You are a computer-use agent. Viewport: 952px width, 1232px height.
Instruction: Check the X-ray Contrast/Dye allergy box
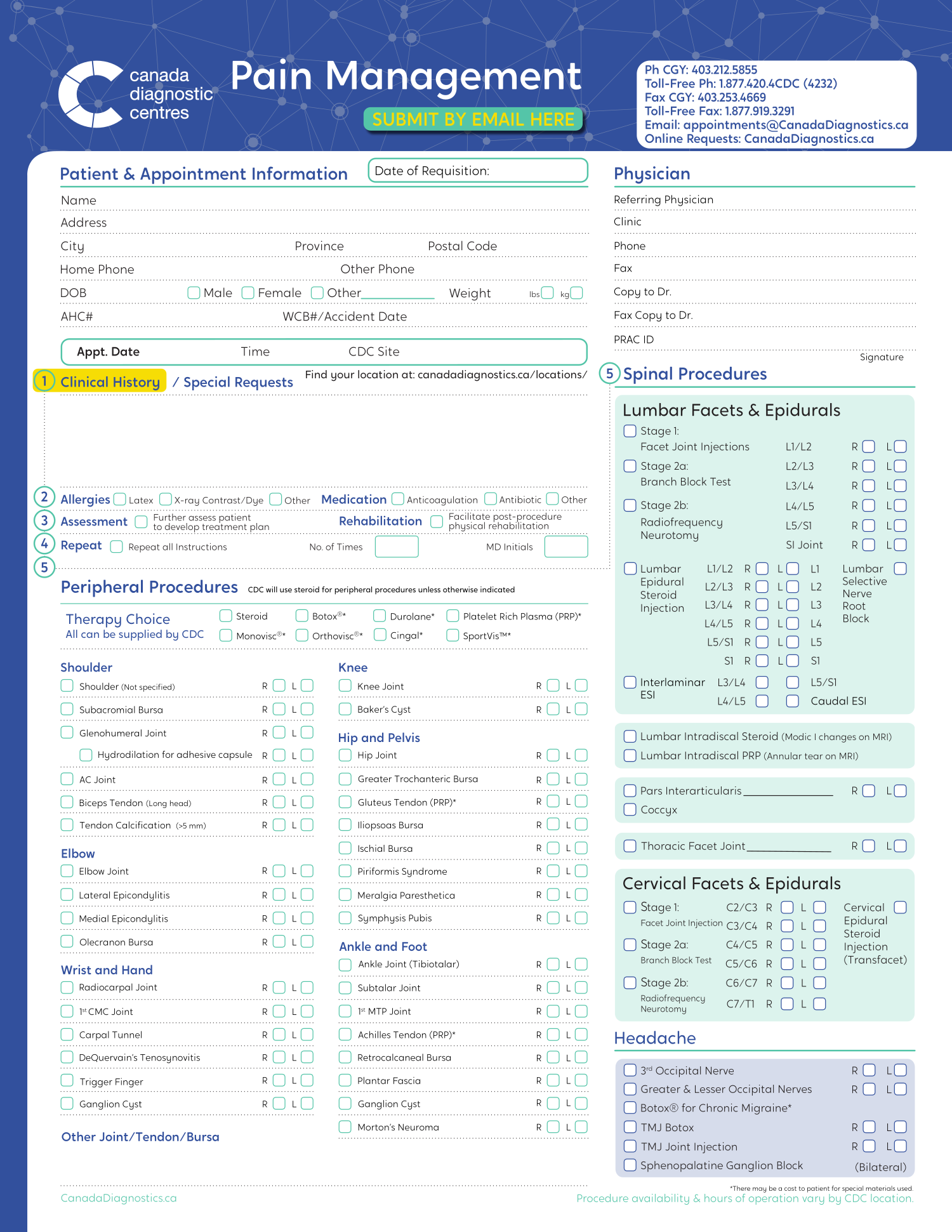(166, 499)
